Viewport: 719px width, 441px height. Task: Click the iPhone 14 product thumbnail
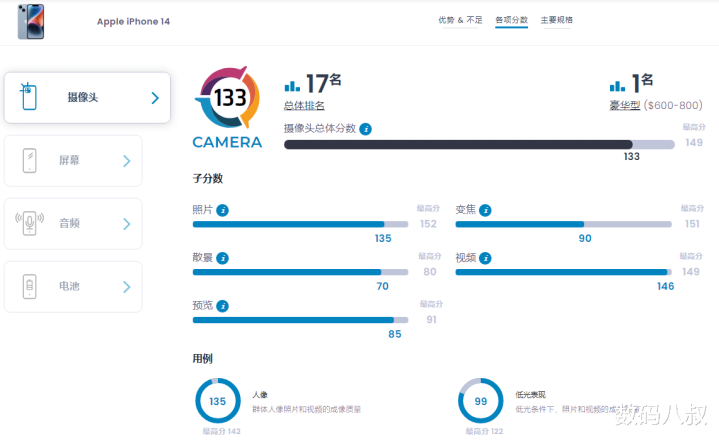coord(31,22)
